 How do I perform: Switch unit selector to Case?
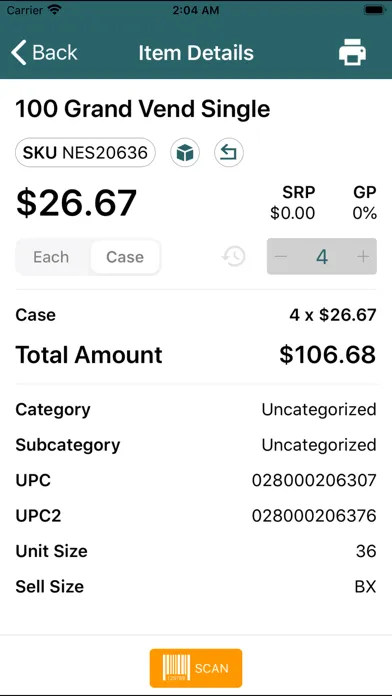[x=125, y=257]
